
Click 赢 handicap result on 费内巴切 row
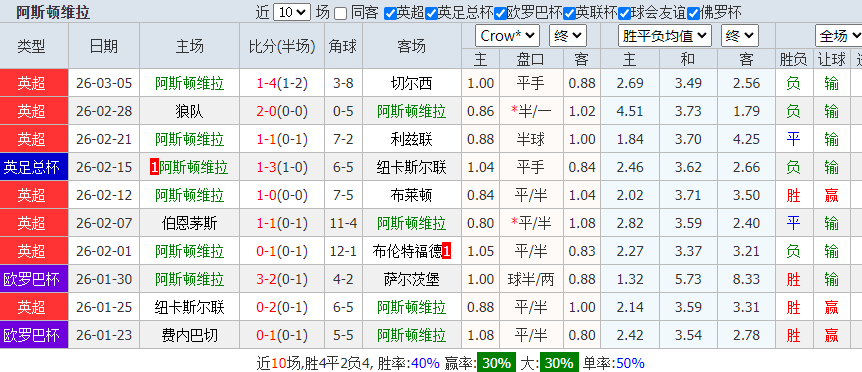click(831, 335)
